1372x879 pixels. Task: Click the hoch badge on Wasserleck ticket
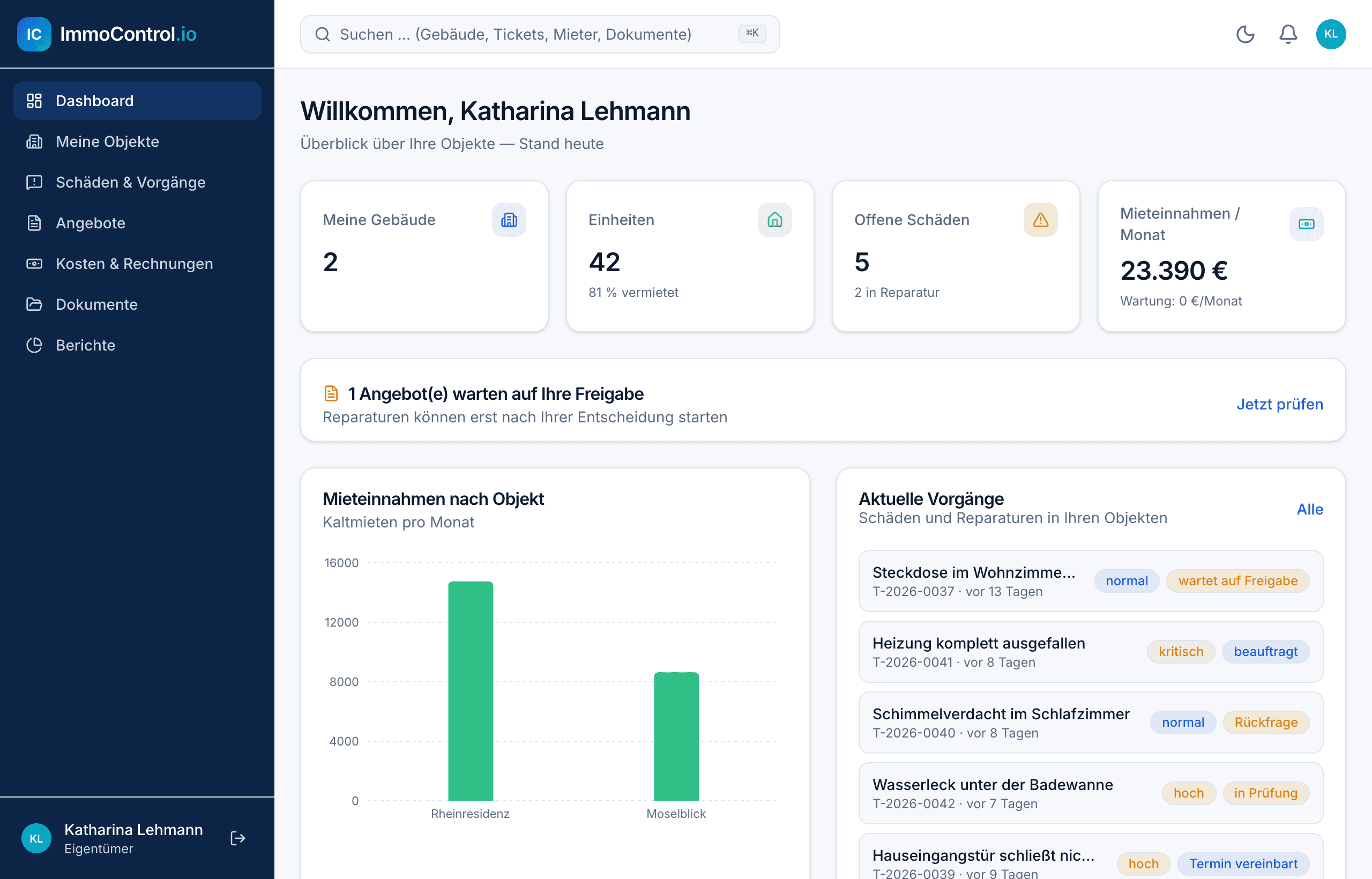coord(1188,793)
